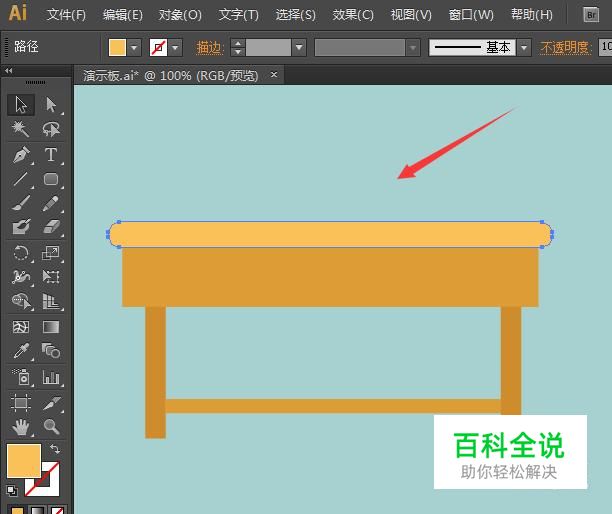Viewport: 612px width, 514px height.
Task: Select the Zoom tool
Action: 51,427
